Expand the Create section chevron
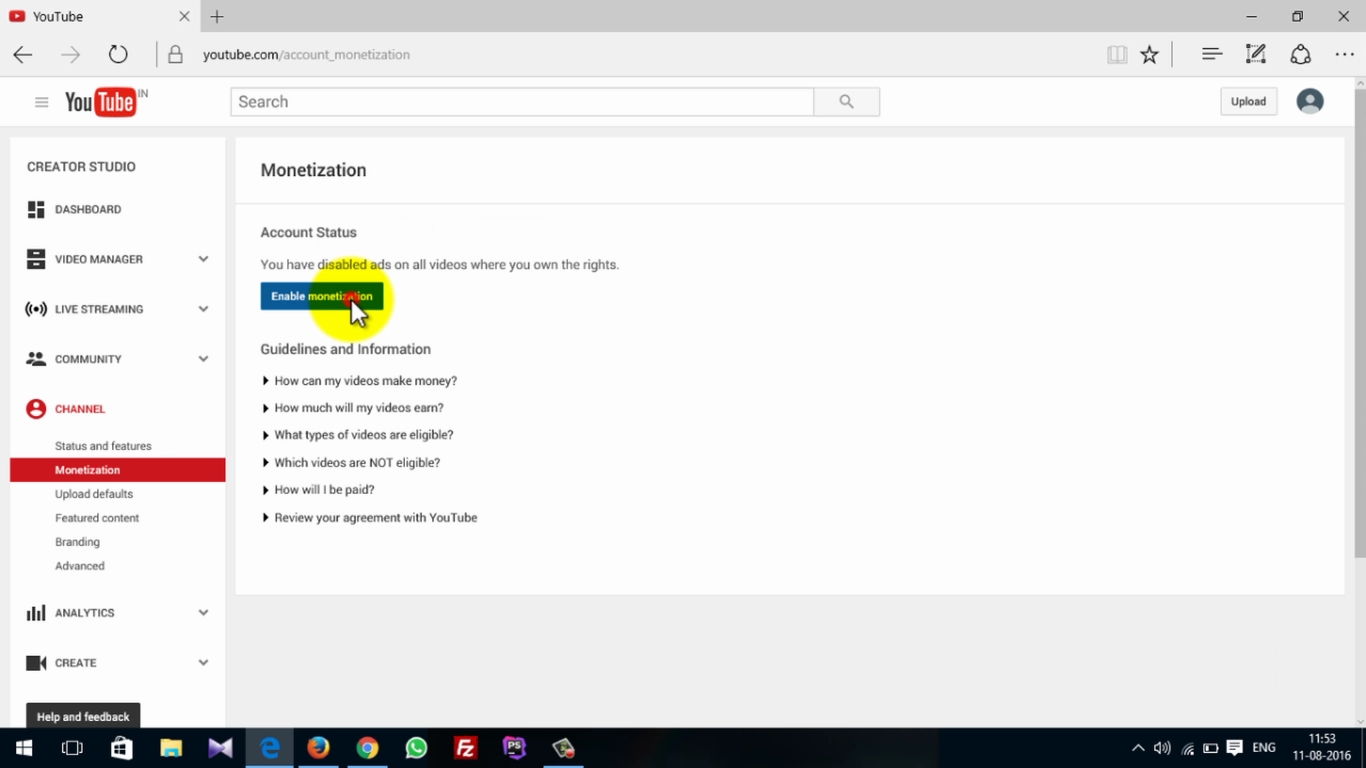Screen dimensions: 1366x768 pos(203,663)
